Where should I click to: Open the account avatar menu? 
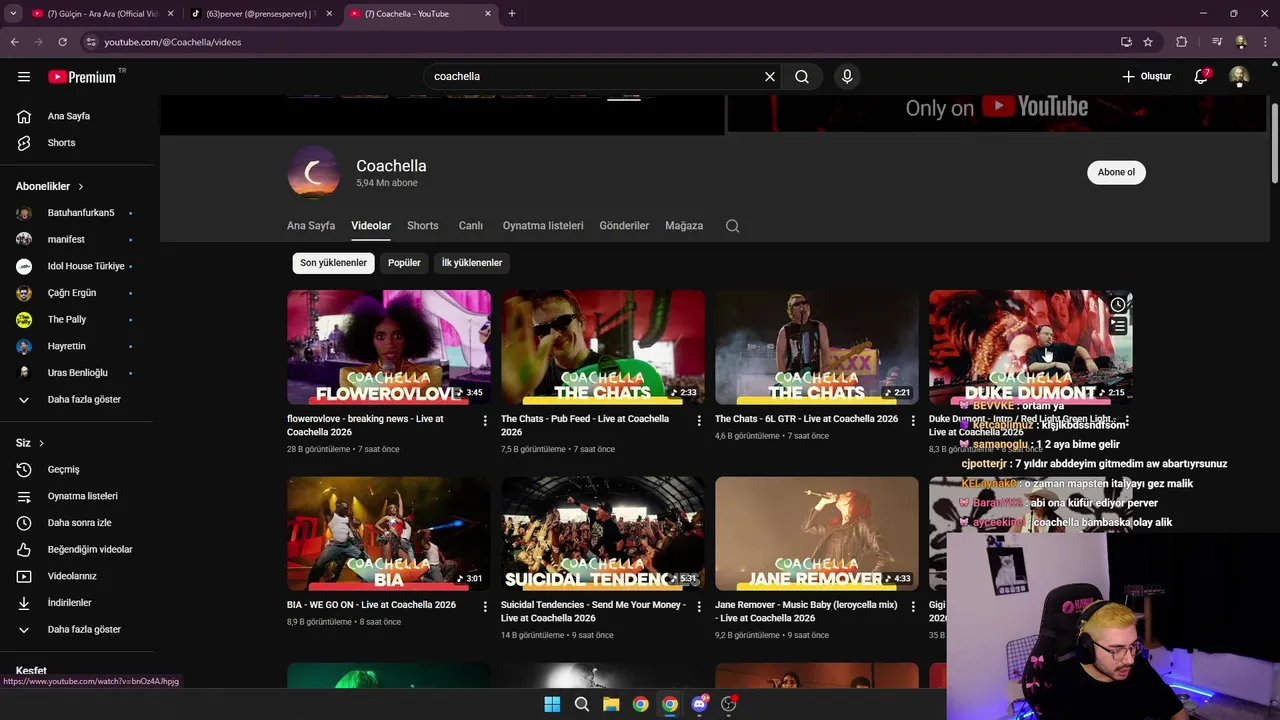1239,76
